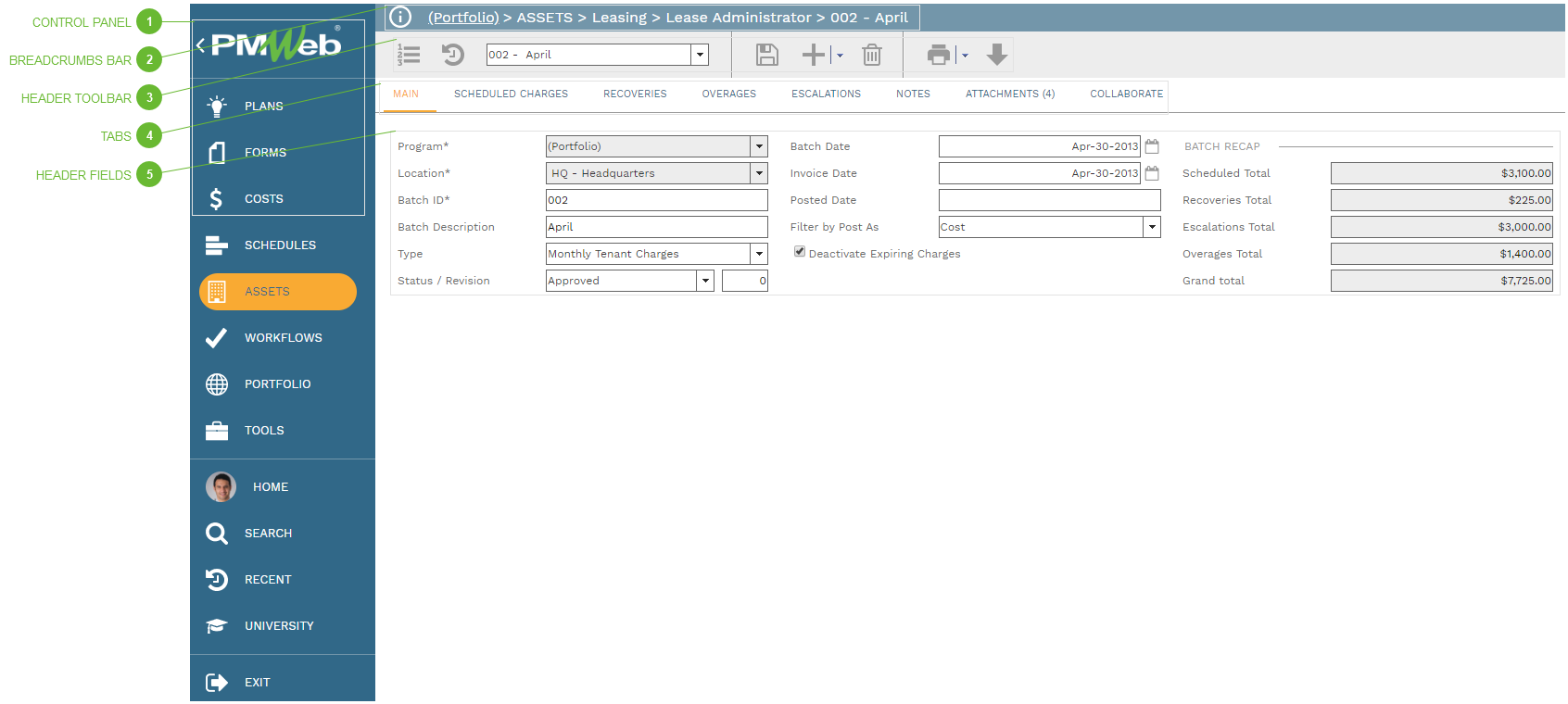This screenshot has height=704, width=1568.
Task: Click the Posted Date input field
Action: tap(1049, 200)
